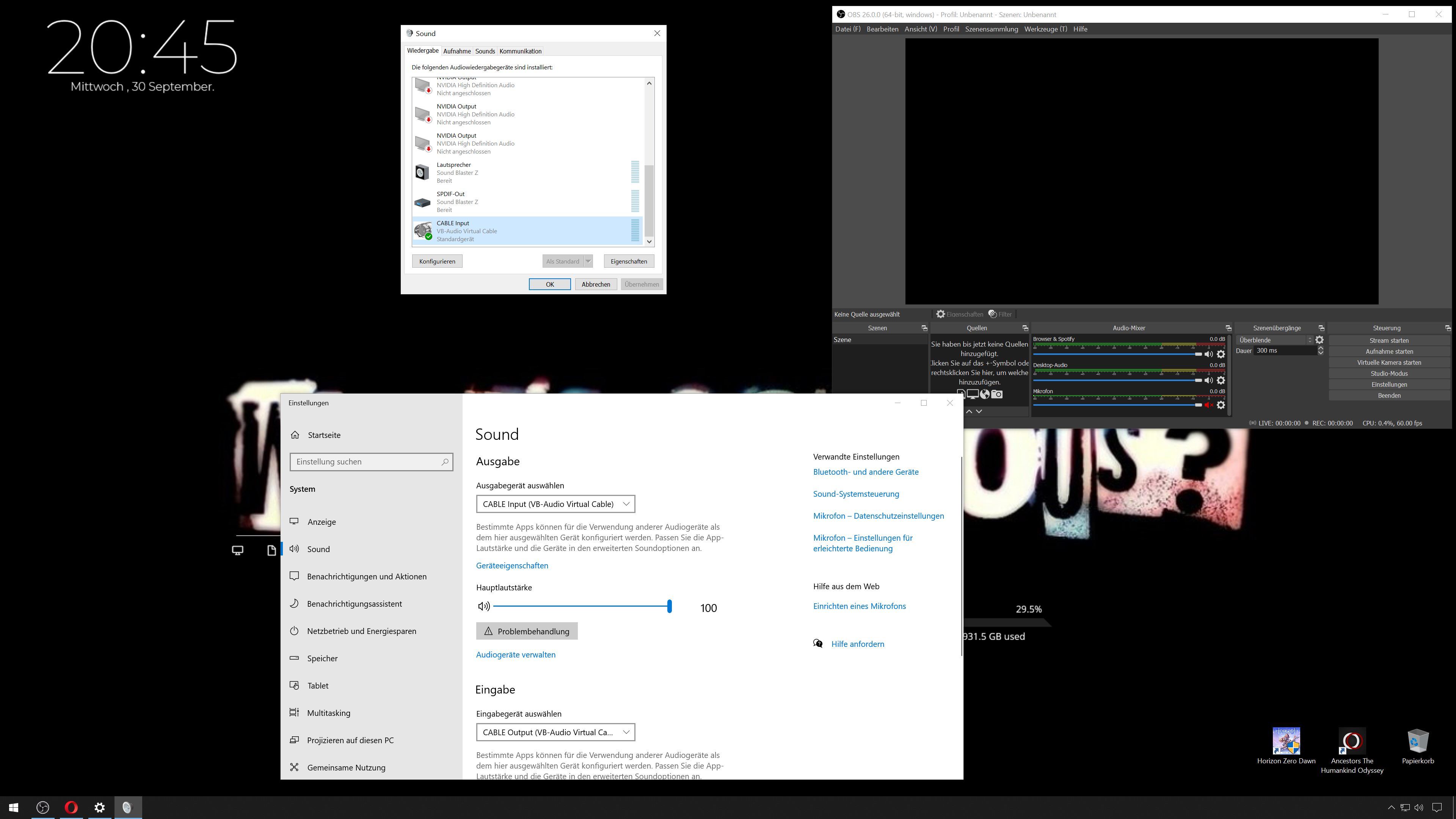This screenshot has height=819, width=1456.
Task: Expand Eingabegerät CABLE Output dropdown
Action: (555, 733)
